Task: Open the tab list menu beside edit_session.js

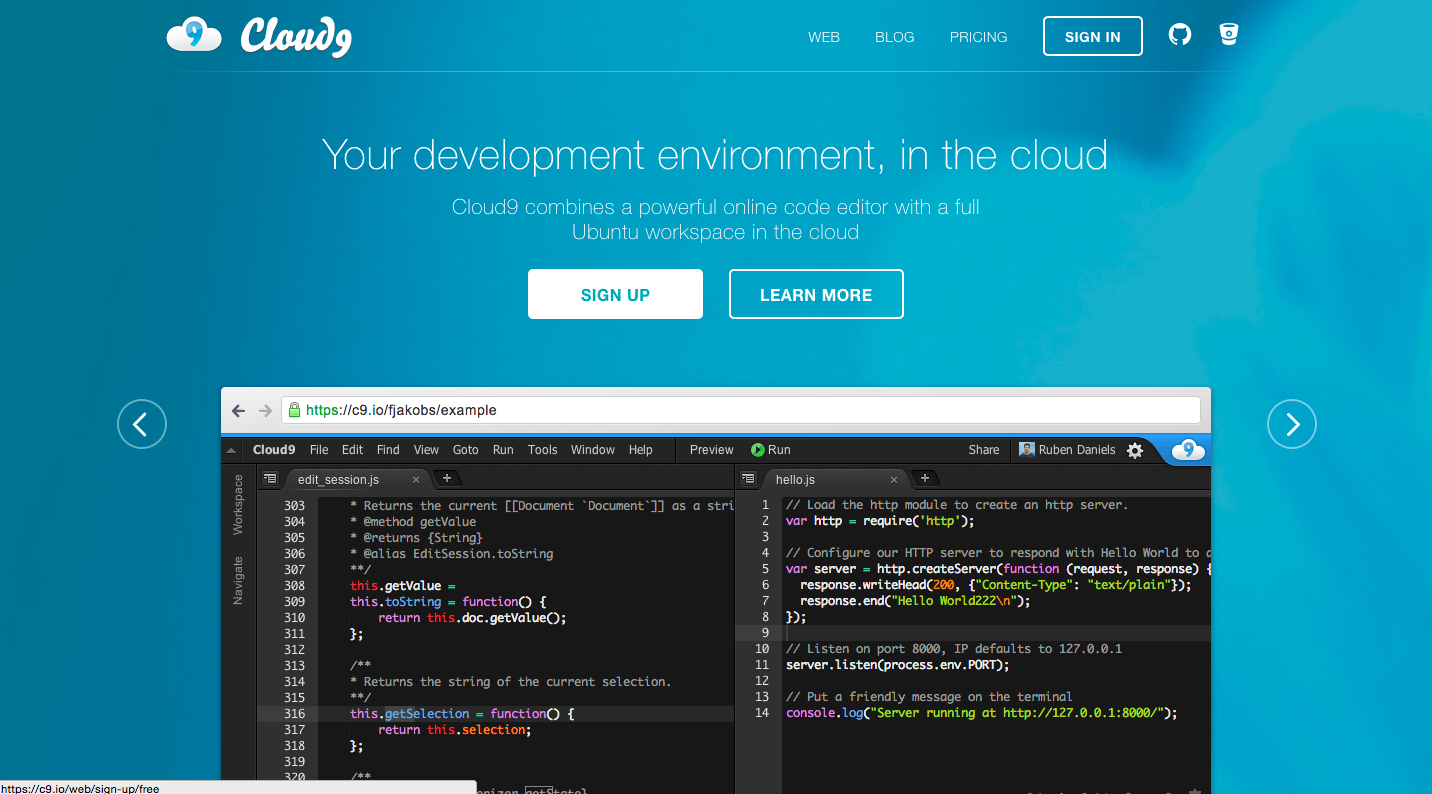Action: tap(269, 478)
